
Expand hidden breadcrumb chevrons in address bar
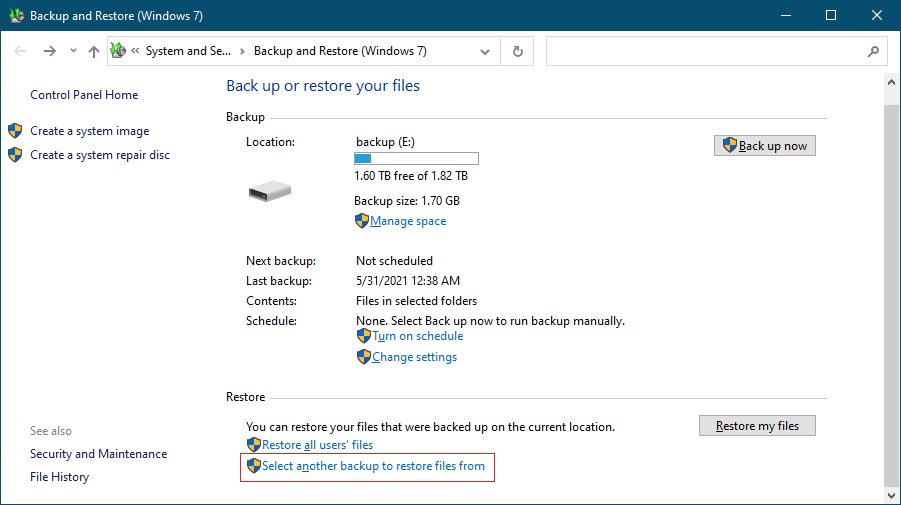pyautogui.click(x=135, y=51)
